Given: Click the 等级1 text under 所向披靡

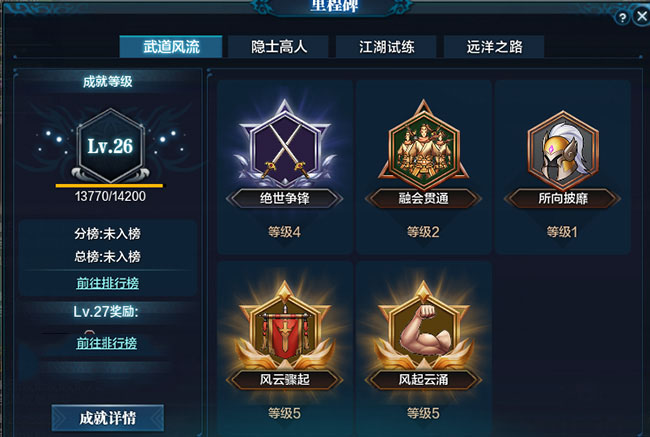Looking at the screenshot, I should [x=562, y=232].
